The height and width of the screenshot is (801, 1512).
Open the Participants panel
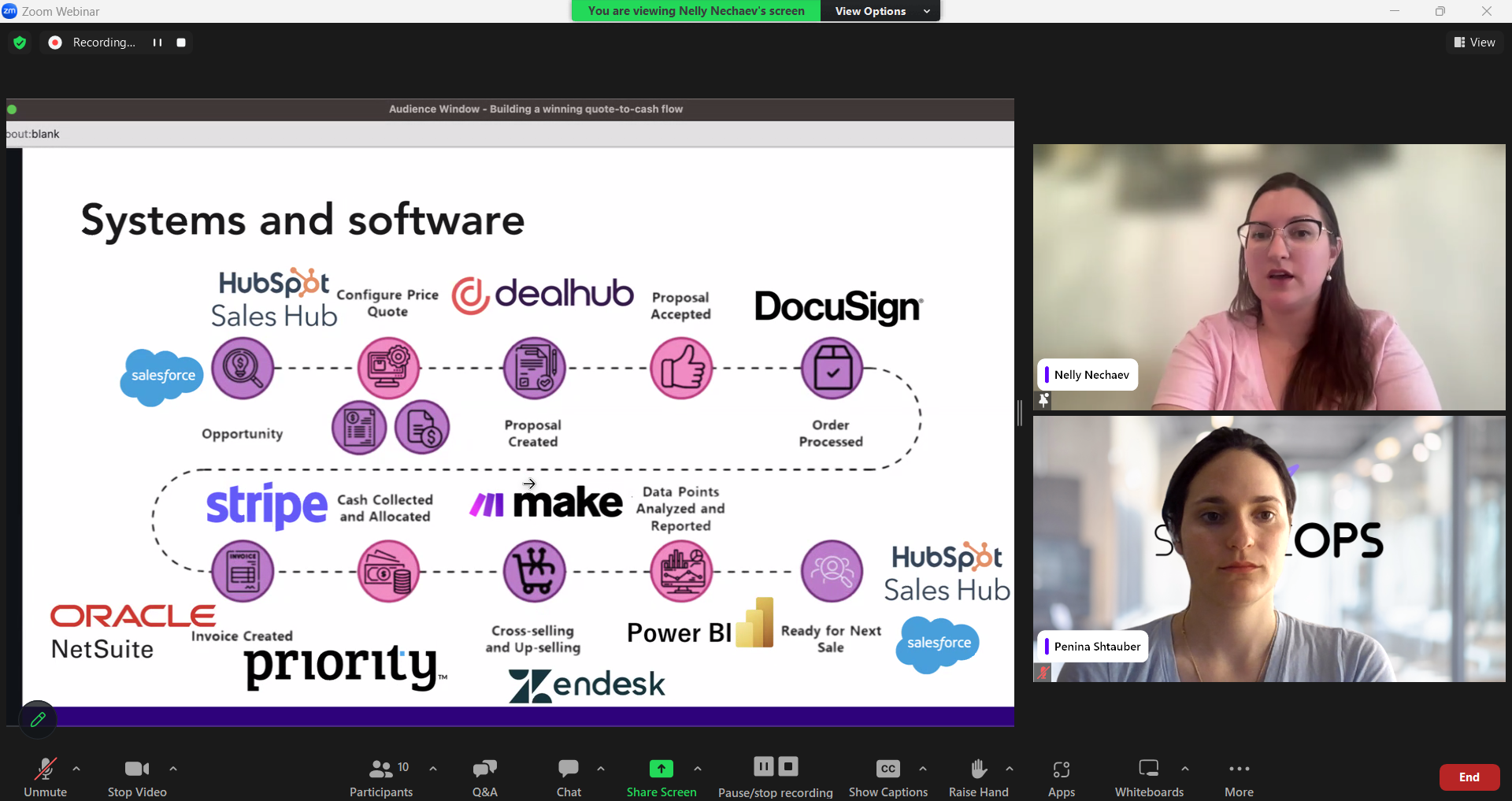pyautogui.click(x=382, y=777)
